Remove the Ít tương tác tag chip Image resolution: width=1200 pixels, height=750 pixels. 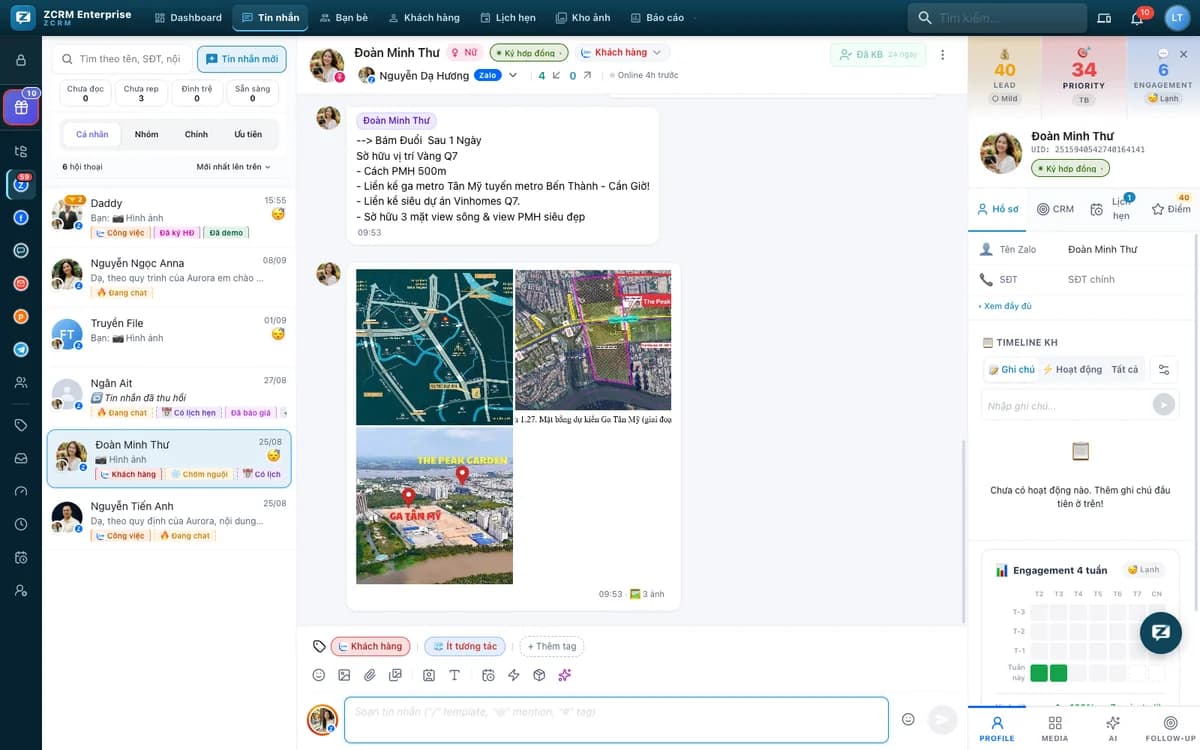coord(465,647)
